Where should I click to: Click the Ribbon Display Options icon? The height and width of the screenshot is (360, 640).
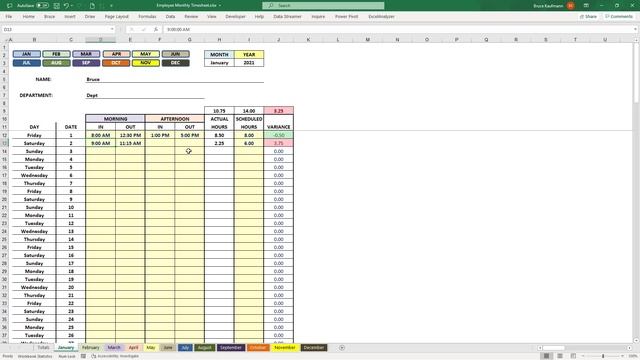coord(586,6)
